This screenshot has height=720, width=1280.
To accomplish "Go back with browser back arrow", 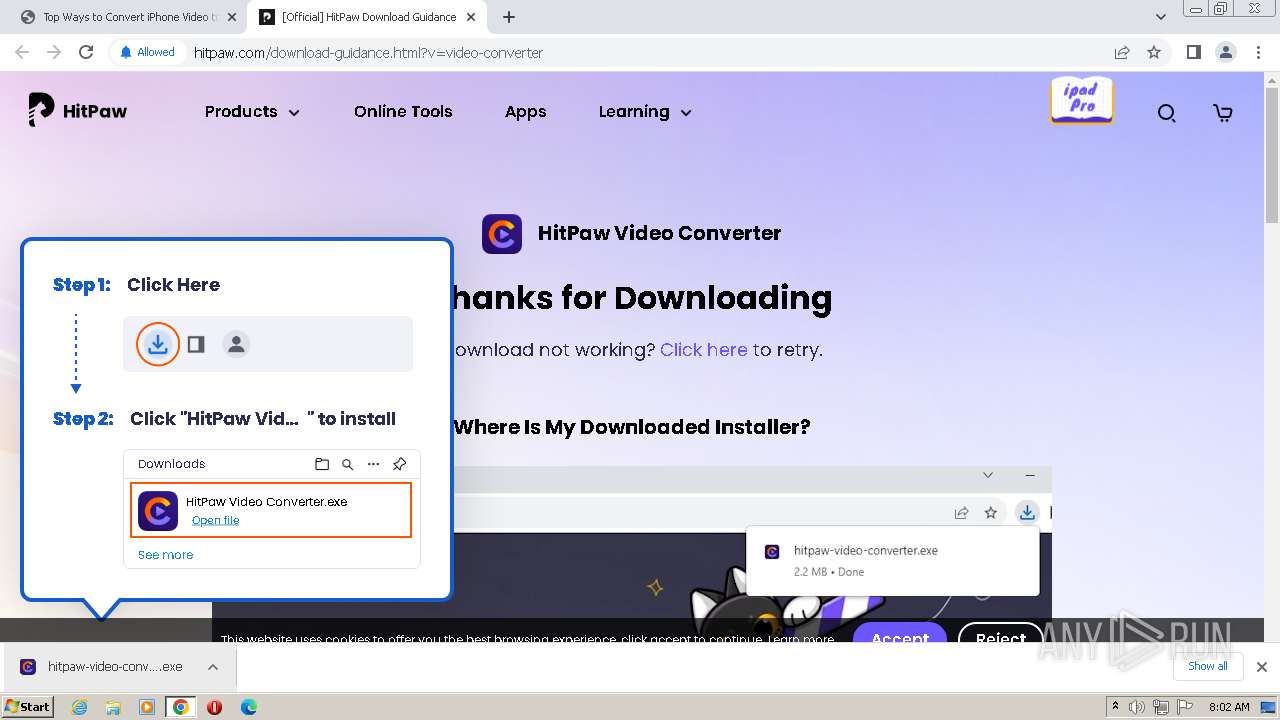I will pos(24,52).
